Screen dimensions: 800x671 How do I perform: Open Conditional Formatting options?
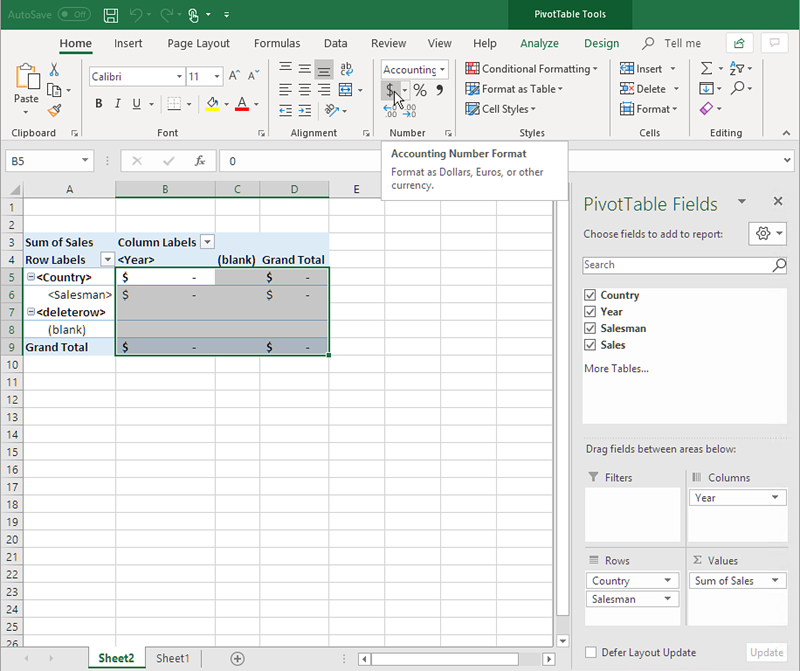point(531,68)
